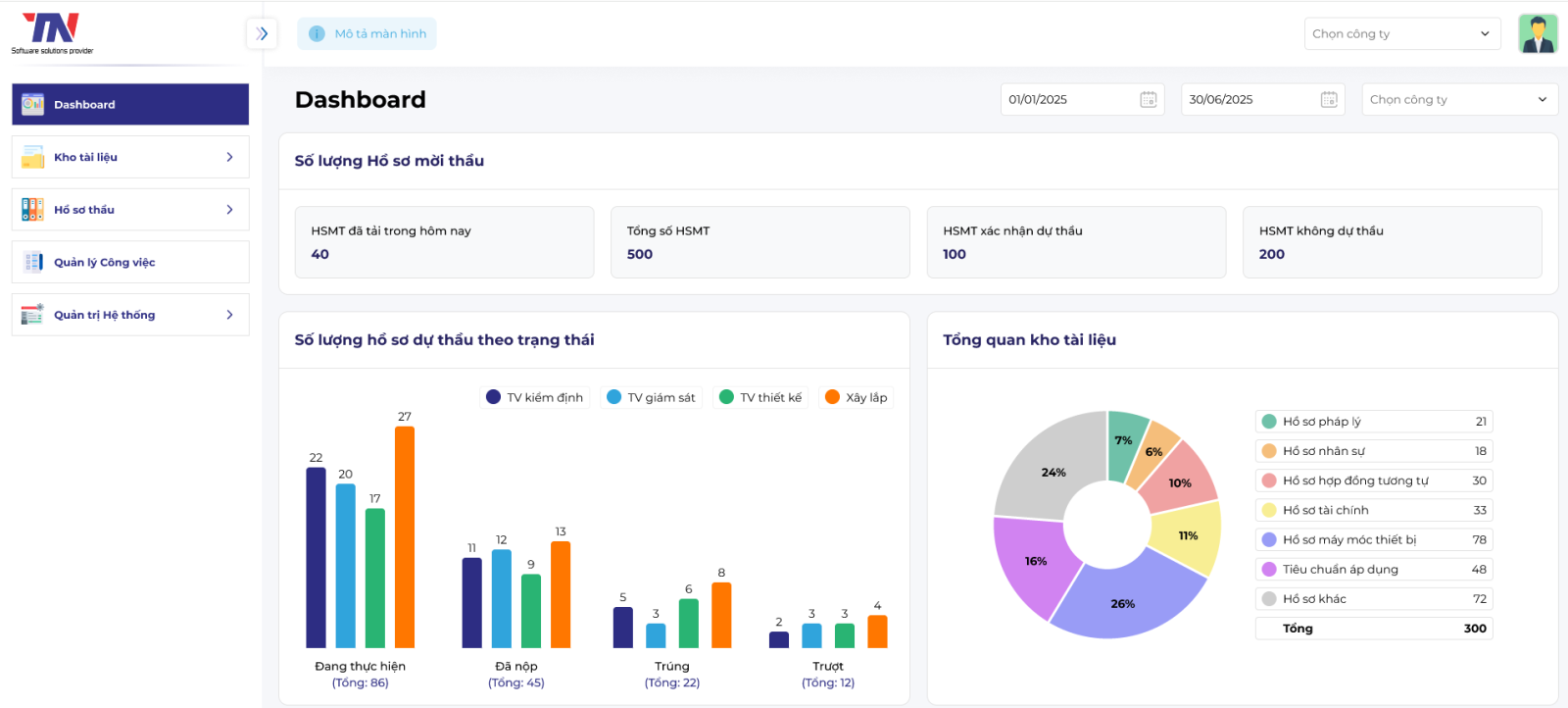
Task: Toggle the TV giám sát legend series
Action: coord(652,397)
